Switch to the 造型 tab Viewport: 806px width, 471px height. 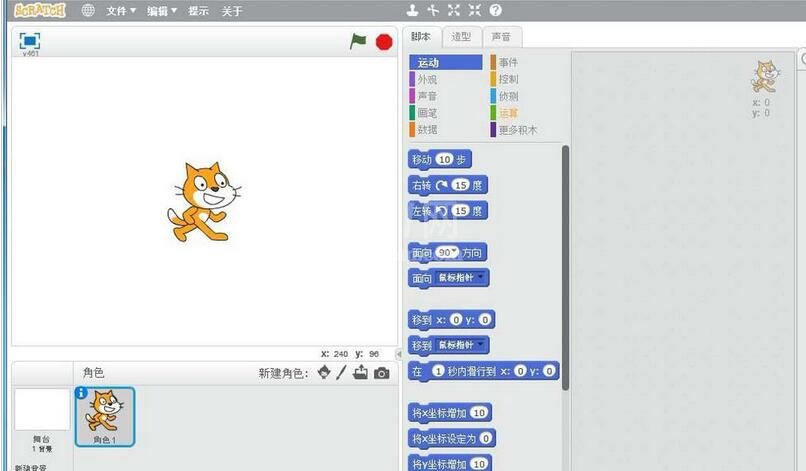point(461,37)
